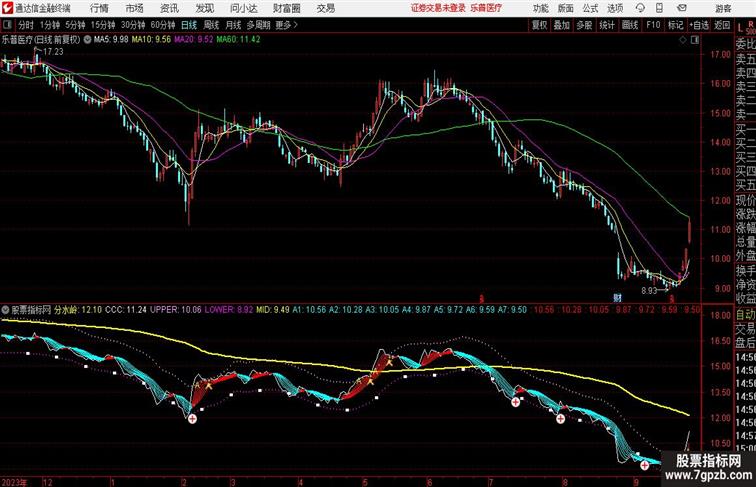756x487 pixels.
Task: Click the 证券交易未登录 login link
Action: 438,8
